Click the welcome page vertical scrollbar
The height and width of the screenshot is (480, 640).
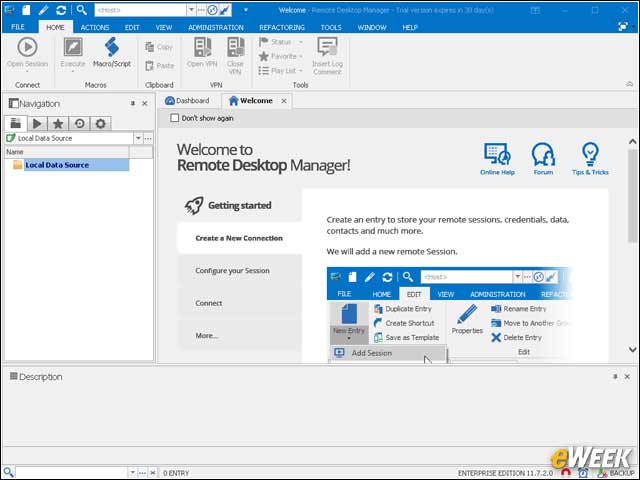[632, 196]
